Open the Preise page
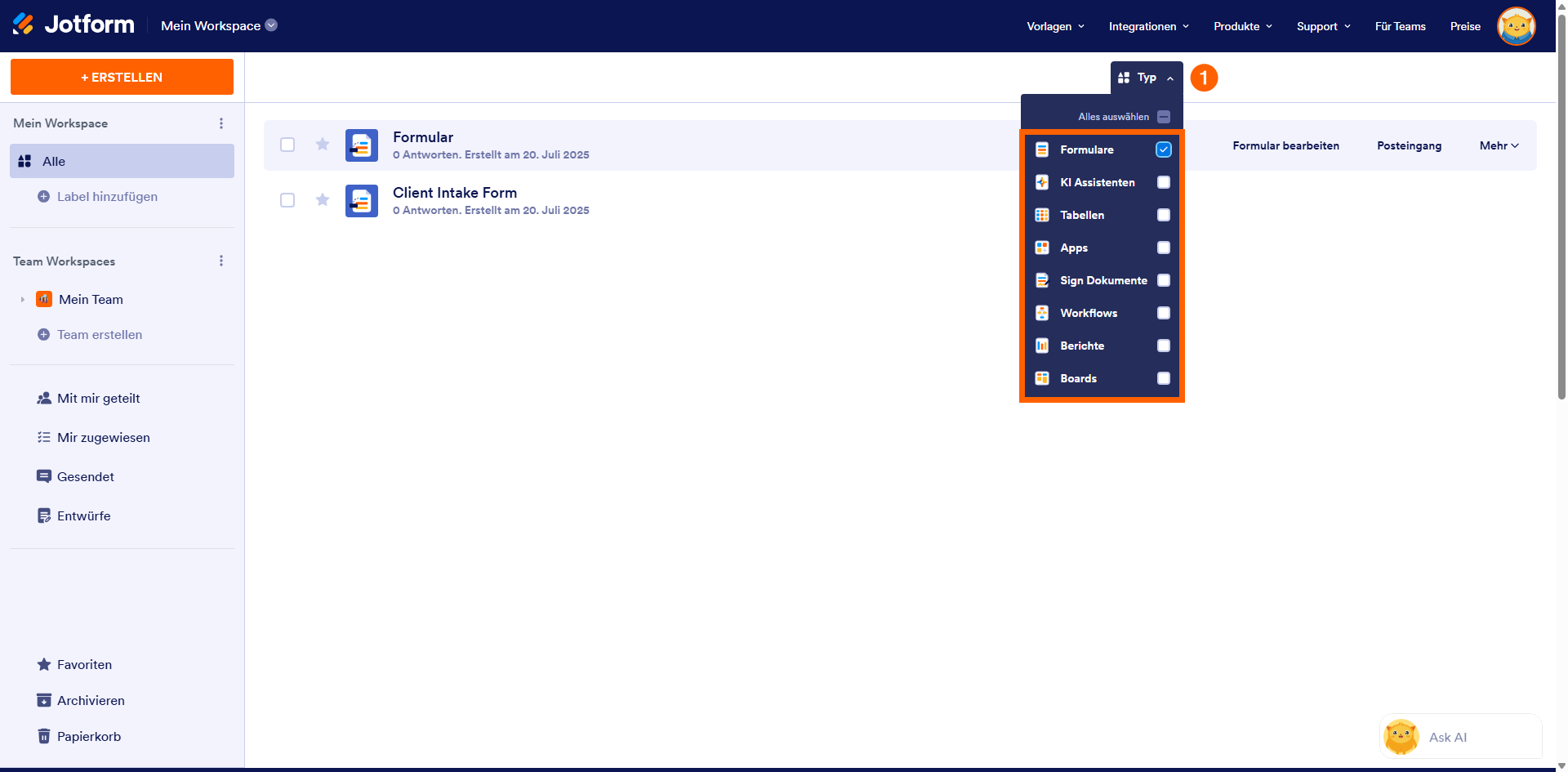Image resolution: width=1568 pixels, height=772 pixels. click(1465, 26)
